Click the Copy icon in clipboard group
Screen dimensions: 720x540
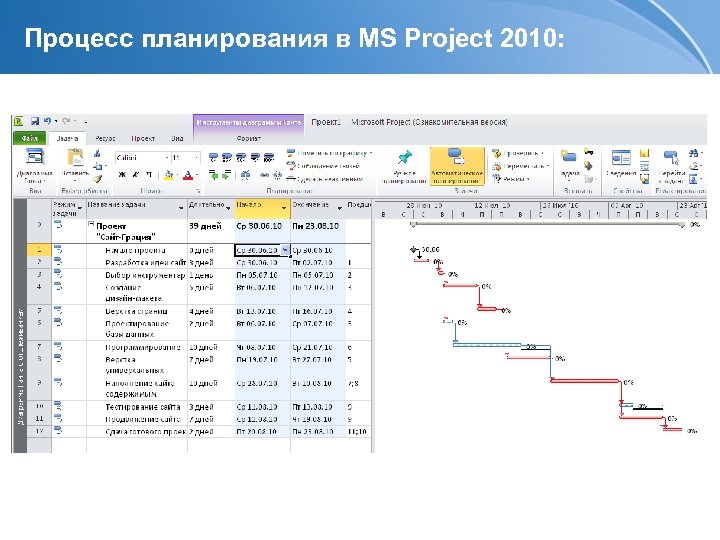coord(97,166)
